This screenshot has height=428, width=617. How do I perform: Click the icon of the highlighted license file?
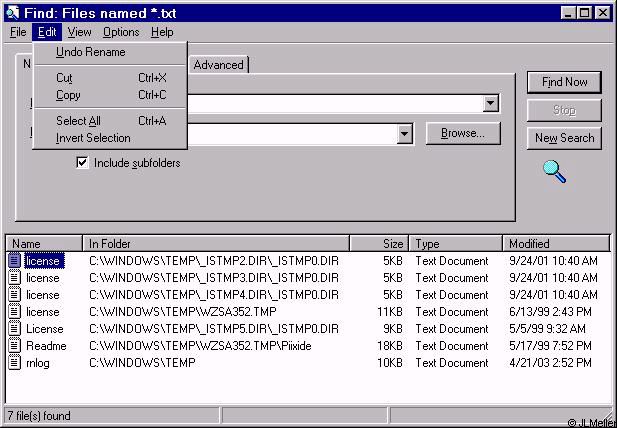point(15,261)
